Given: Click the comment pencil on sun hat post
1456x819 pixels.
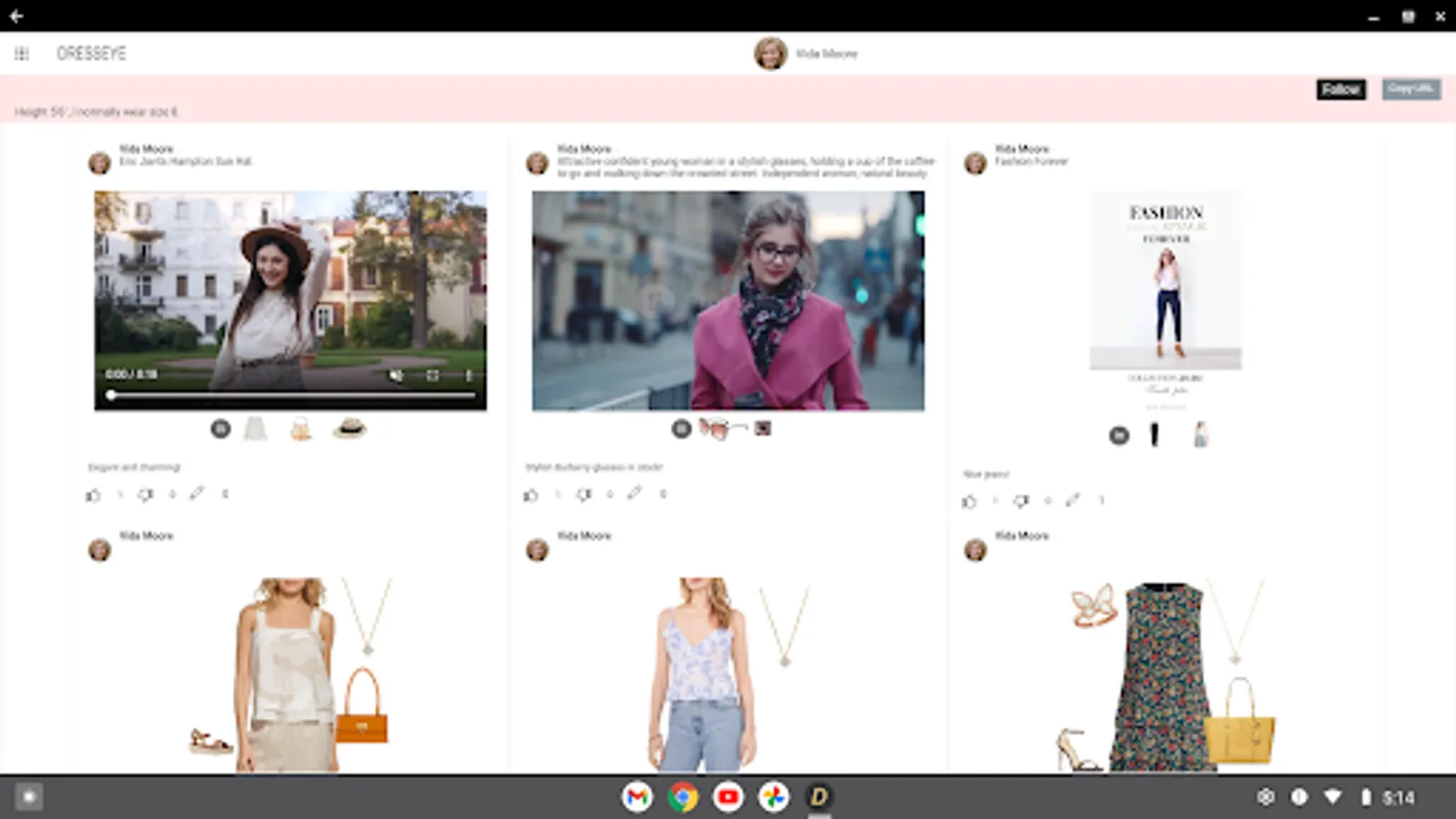Looking at the screenshot, I should click(197, 494).
